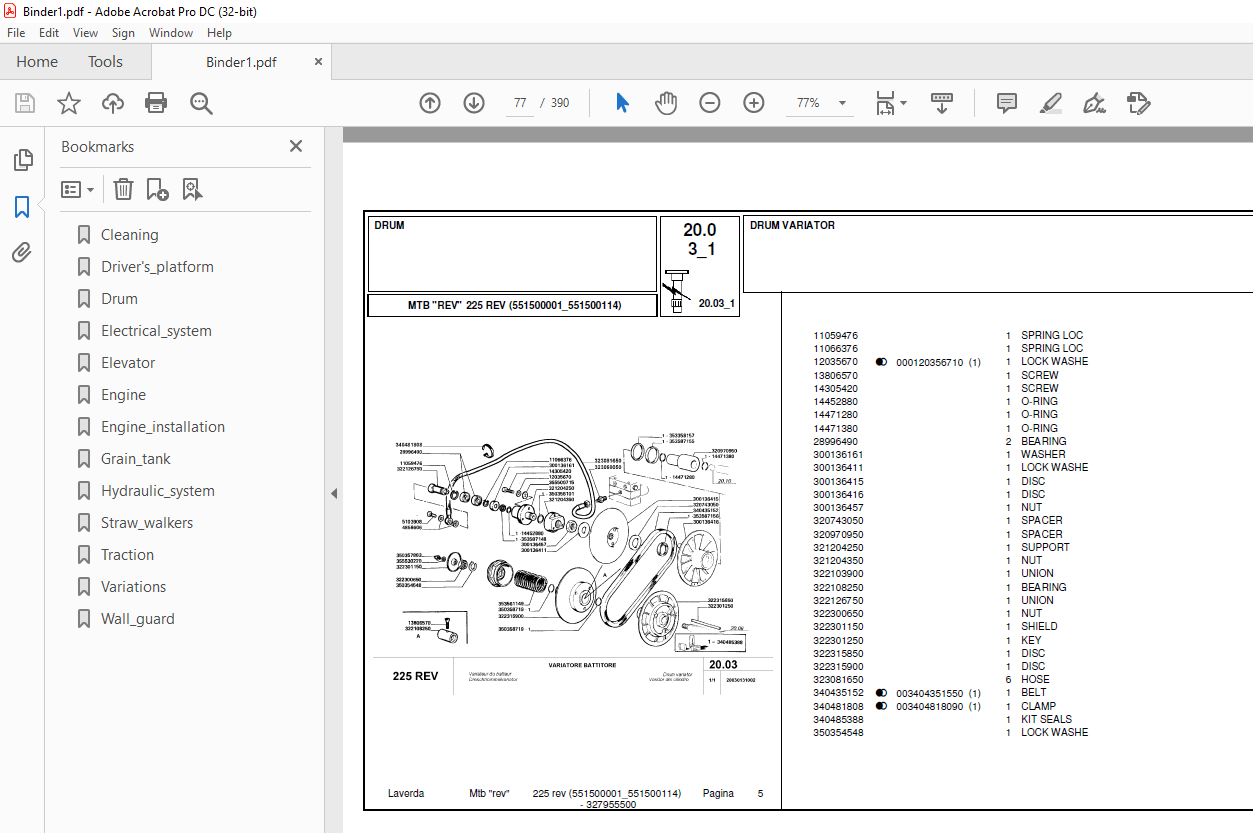Open bookmark options list dropdown
1253x833 pixels.
pyautogui.click(x=77, y=189)
